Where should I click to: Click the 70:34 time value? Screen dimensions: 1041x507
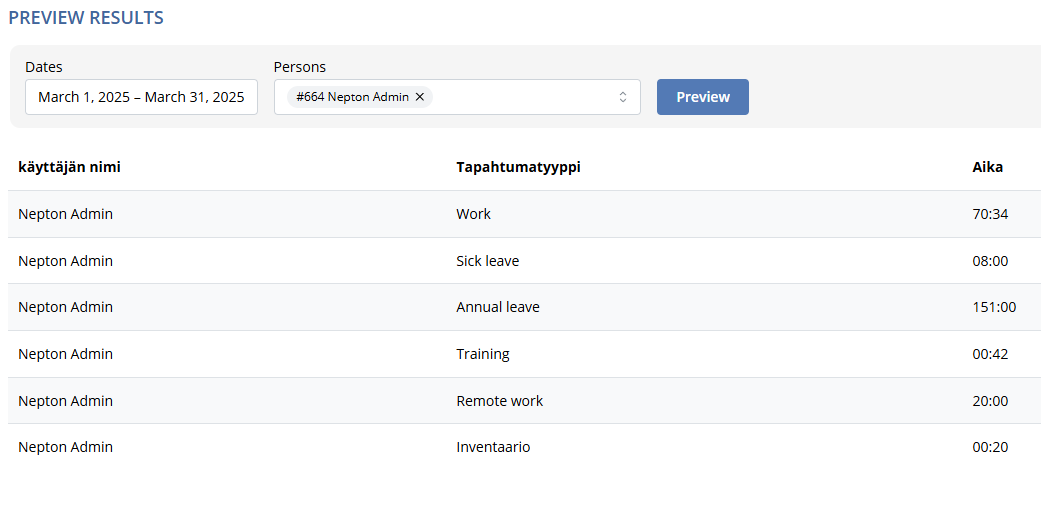[x=990, y=214]
